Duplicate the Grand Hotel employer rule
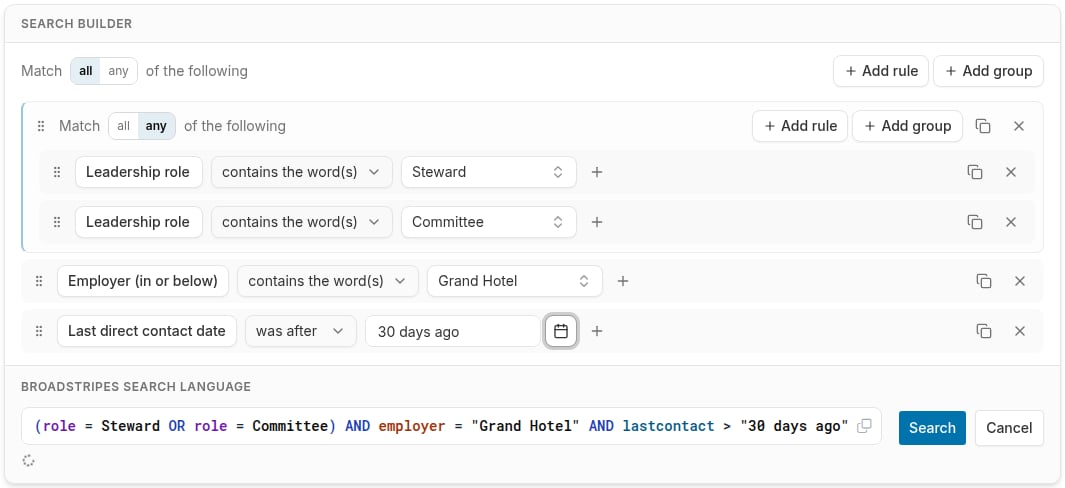The image size is (1065, 488). [x=983, y=281]
